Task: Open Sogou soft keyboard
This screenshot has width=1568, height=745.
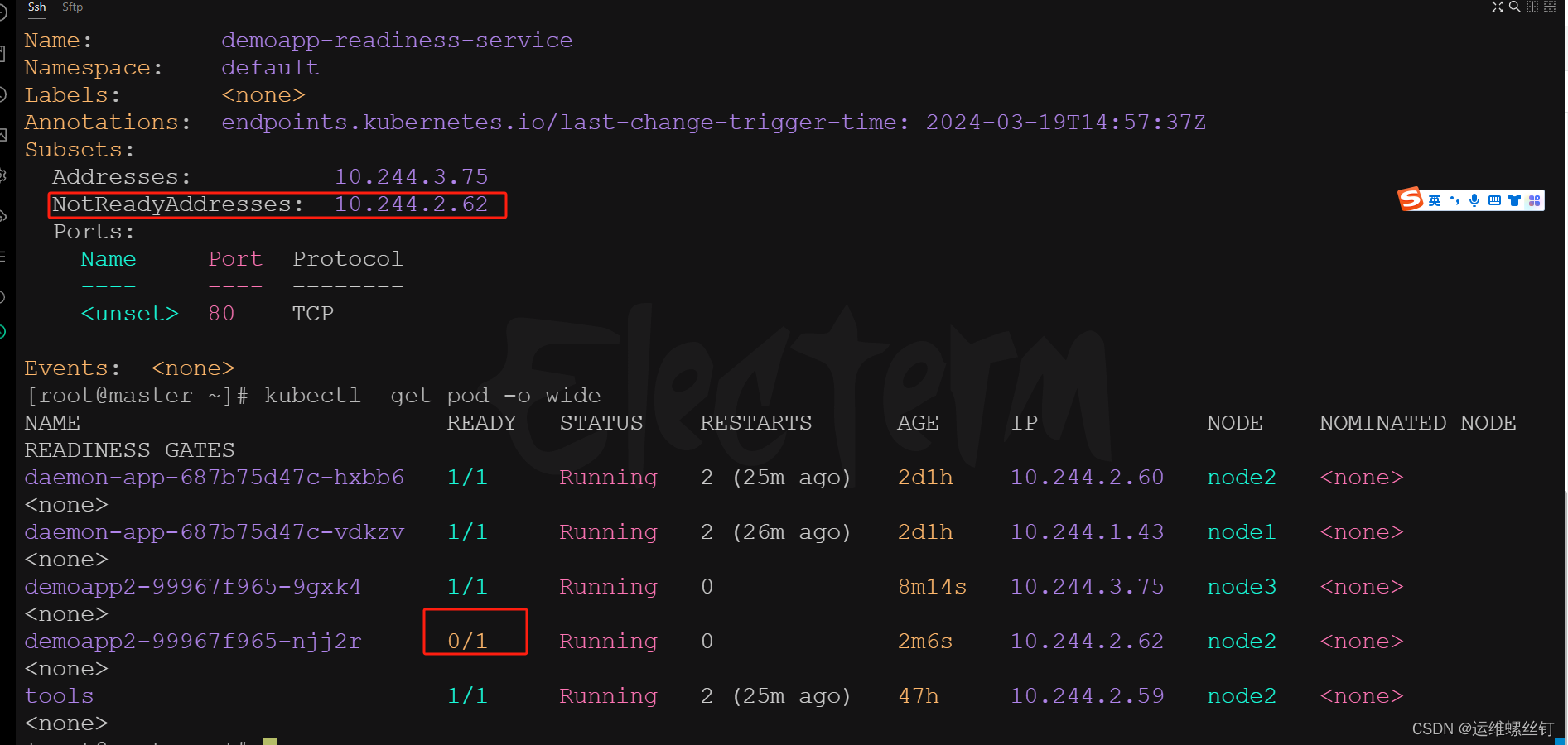Action: pos(1494,200)
